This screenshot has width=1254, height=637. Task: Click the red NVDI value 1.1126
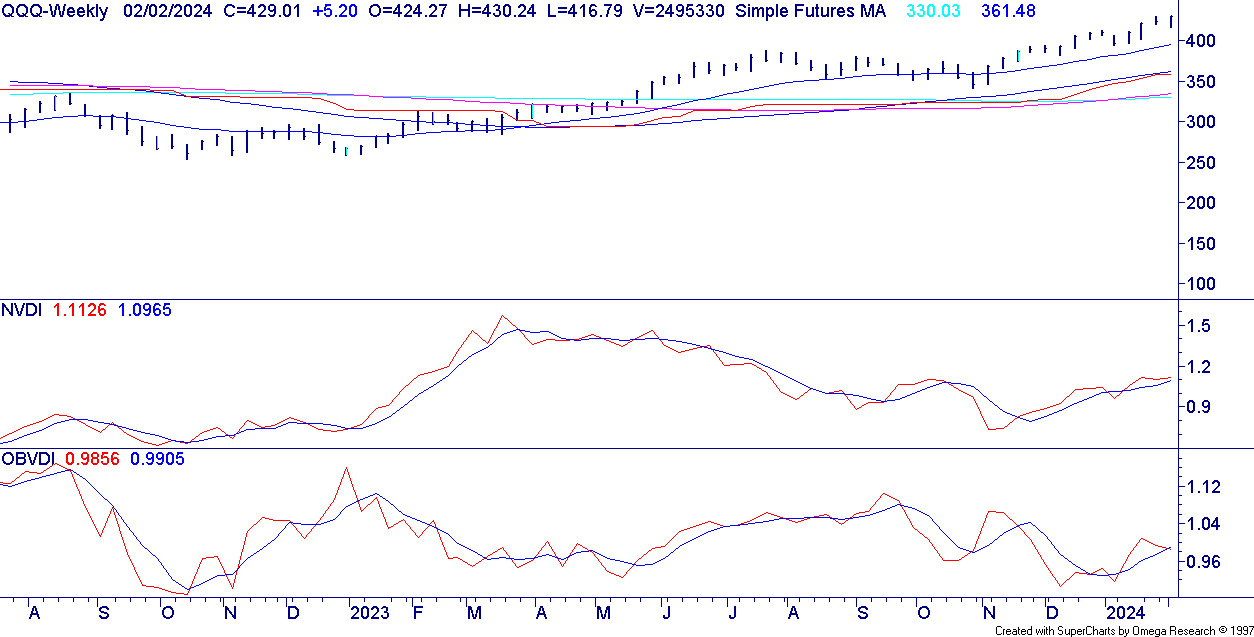click(x=79, y=310)
